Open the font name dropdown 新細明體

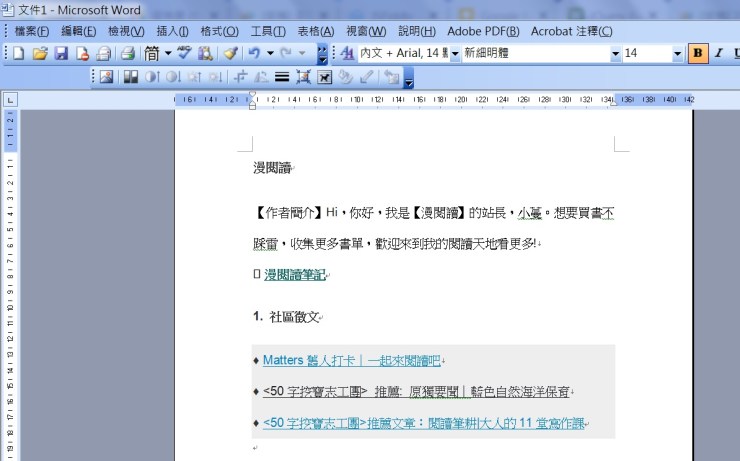coord(615,54)
